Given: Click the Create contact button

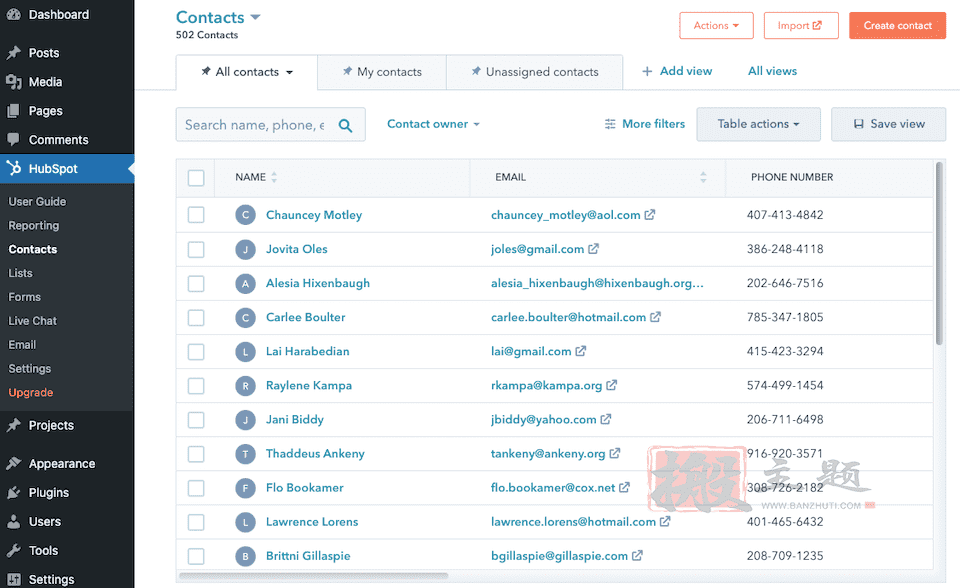Looking at the screenshot, I should 898,26.
